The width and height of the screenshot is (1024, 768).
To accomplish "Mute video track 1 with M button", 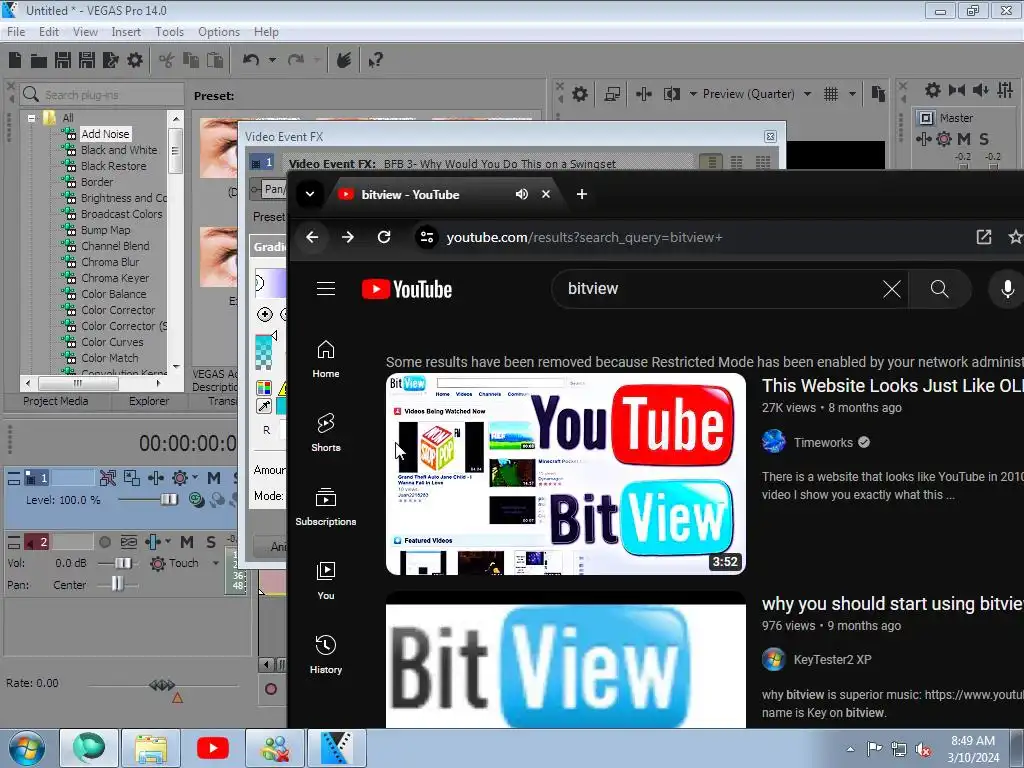I will point(214,478).
